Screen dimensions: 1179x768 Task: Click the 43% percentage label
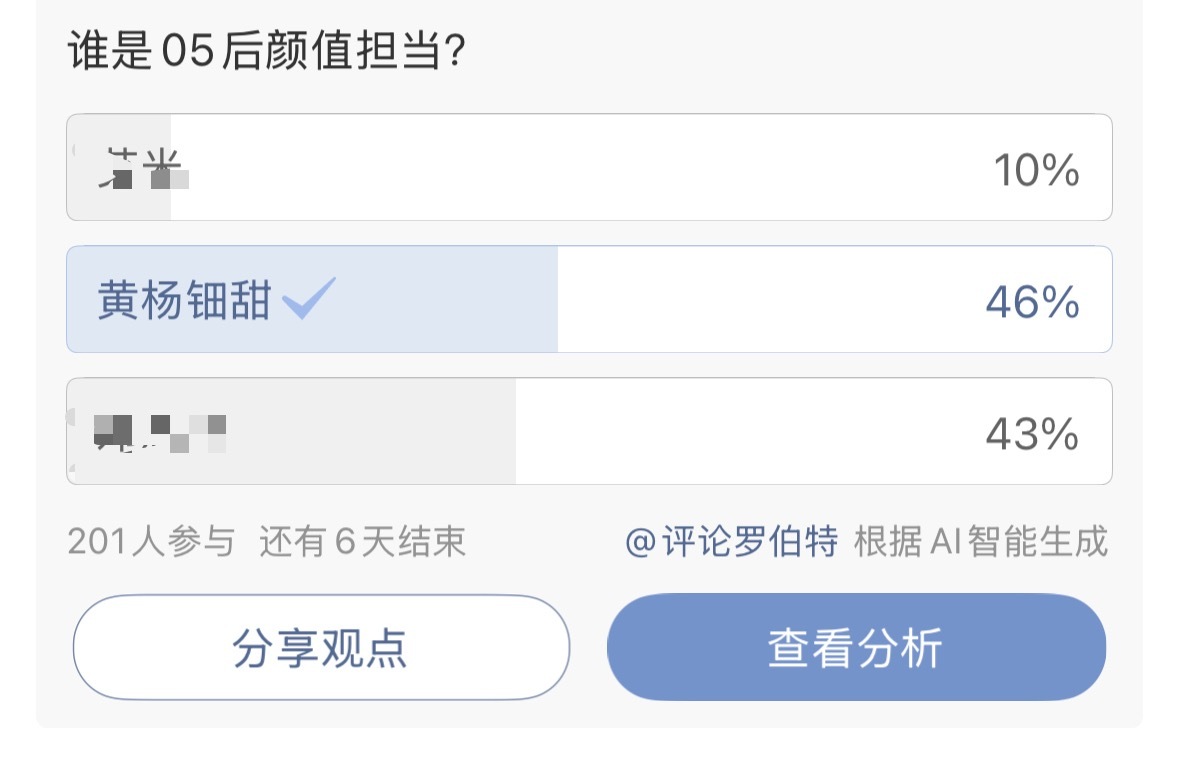pyautogui.click(x=1032, y=434)
